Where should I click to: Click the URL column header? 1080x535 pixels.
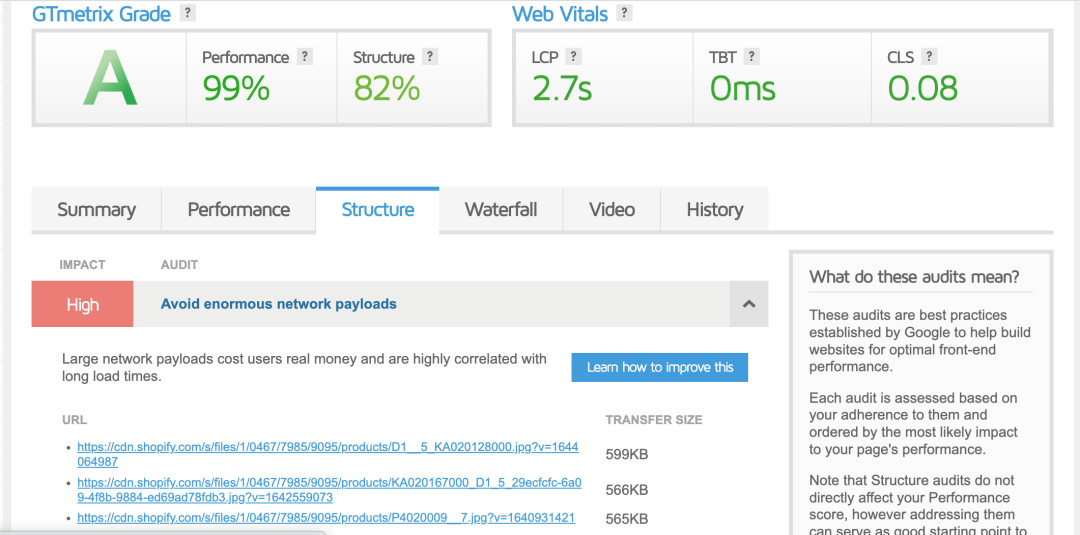pos(74,420)
